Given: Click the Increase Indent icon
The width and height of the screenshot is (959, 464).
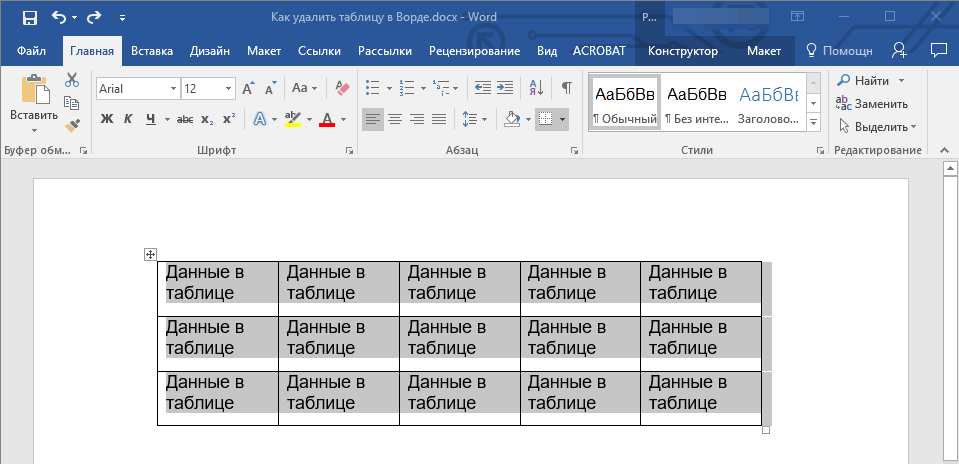Looking at the screenshot, I should click(x=505, y=89).
